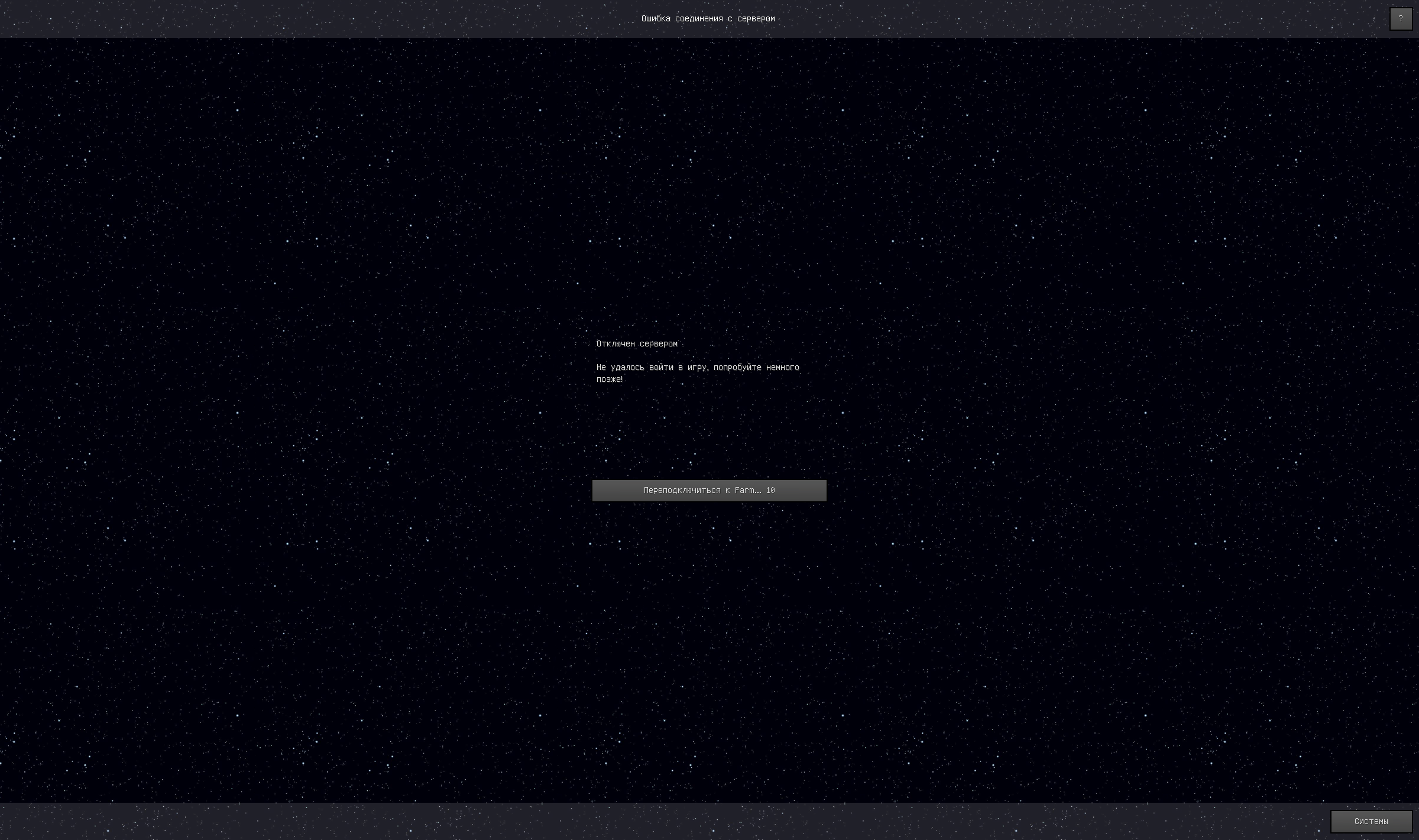The width and height of the screenshot is (1419, 840).
Task: Click the reconnect countdown number 10
Action: 770,490
